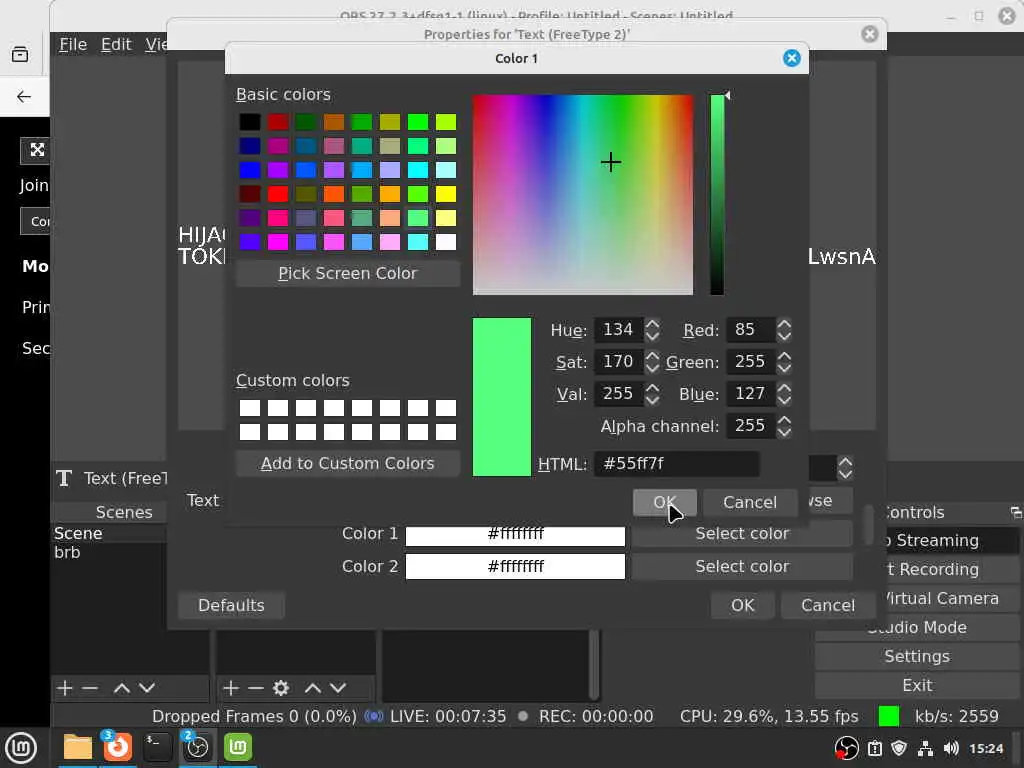Remove selected scene with minus icon

[x=90, y=688]
